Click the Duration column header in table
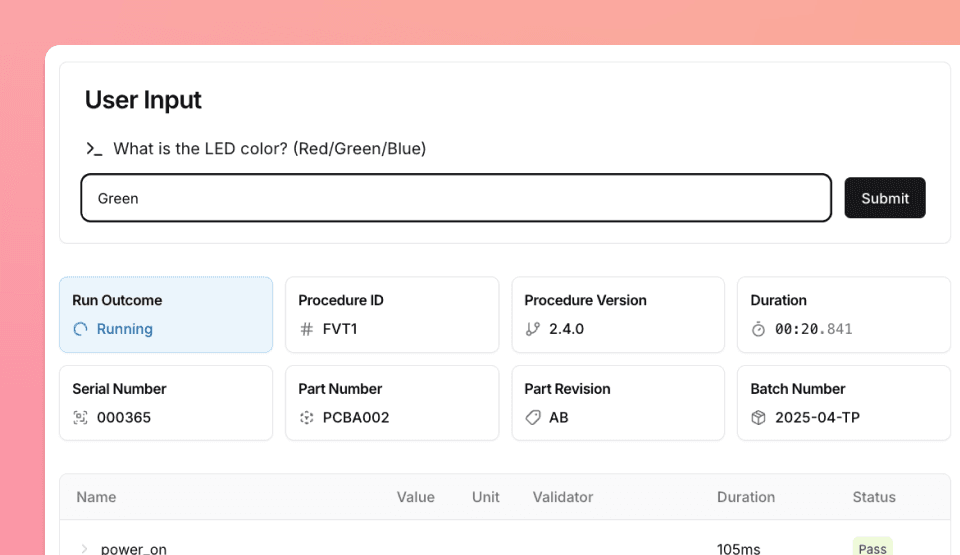The width and height of the screenshot is (960, 555). [x=746, y=497]
